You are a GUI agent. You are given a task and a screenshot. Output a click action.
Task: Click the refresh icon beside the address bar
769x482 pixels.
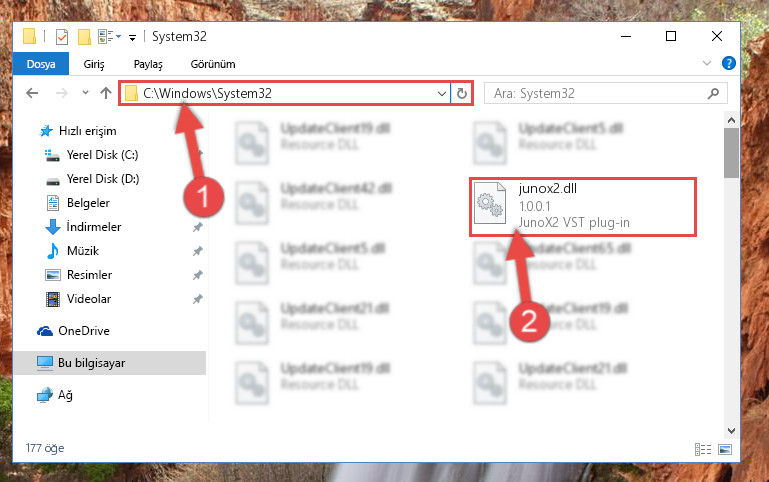tap(461, 93)
